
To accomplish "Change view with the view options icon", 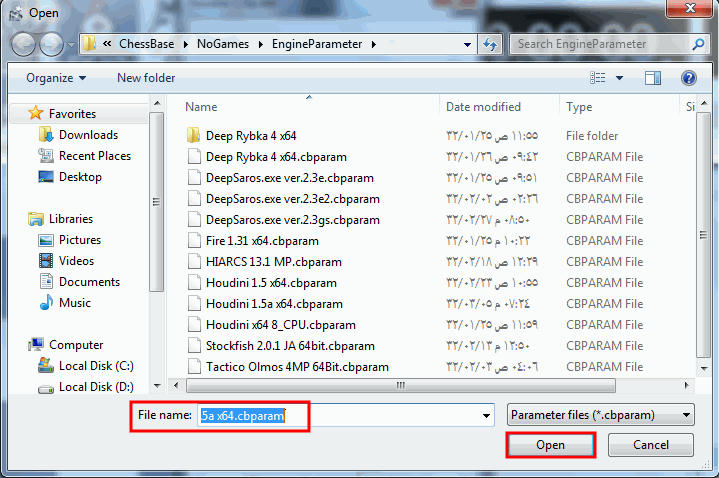I will click(x=597, y=78).
